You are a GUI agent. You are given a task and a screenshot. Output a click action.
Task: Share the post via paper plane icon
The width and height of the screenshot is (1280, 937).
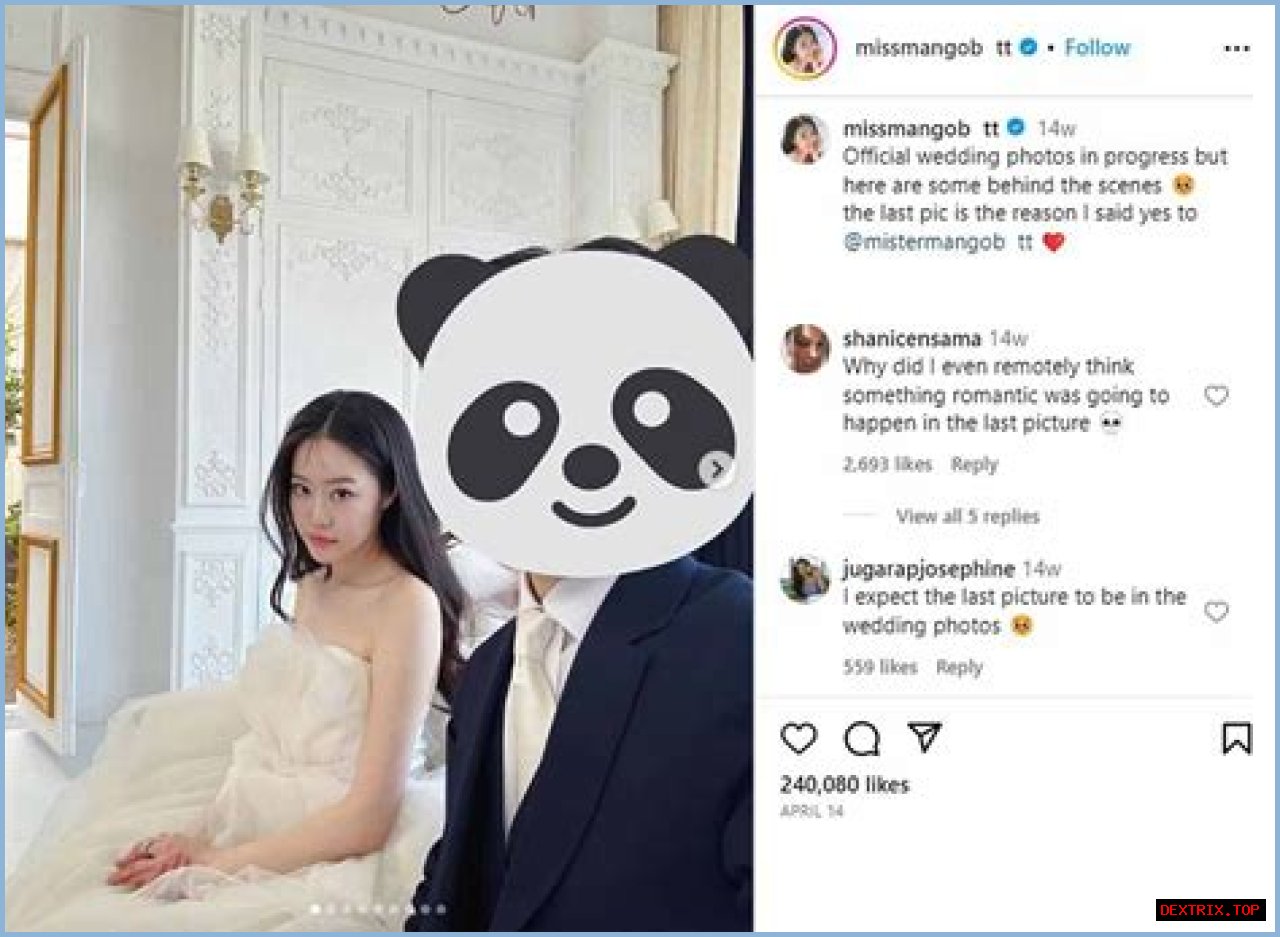point(924,738)
